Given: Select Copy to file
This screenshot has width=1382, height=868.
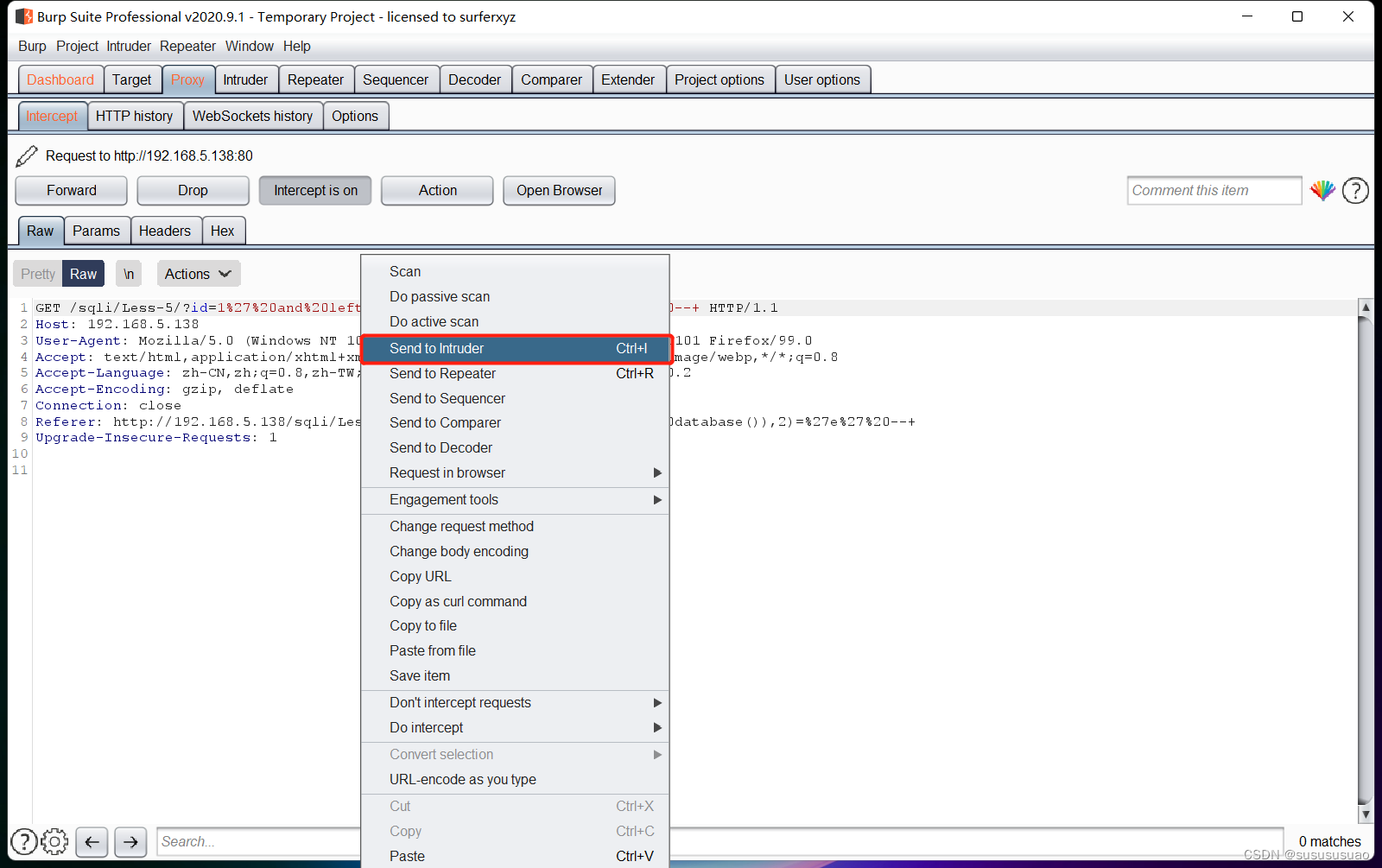Looking at the screenshot, I should (x=515, y=625).
